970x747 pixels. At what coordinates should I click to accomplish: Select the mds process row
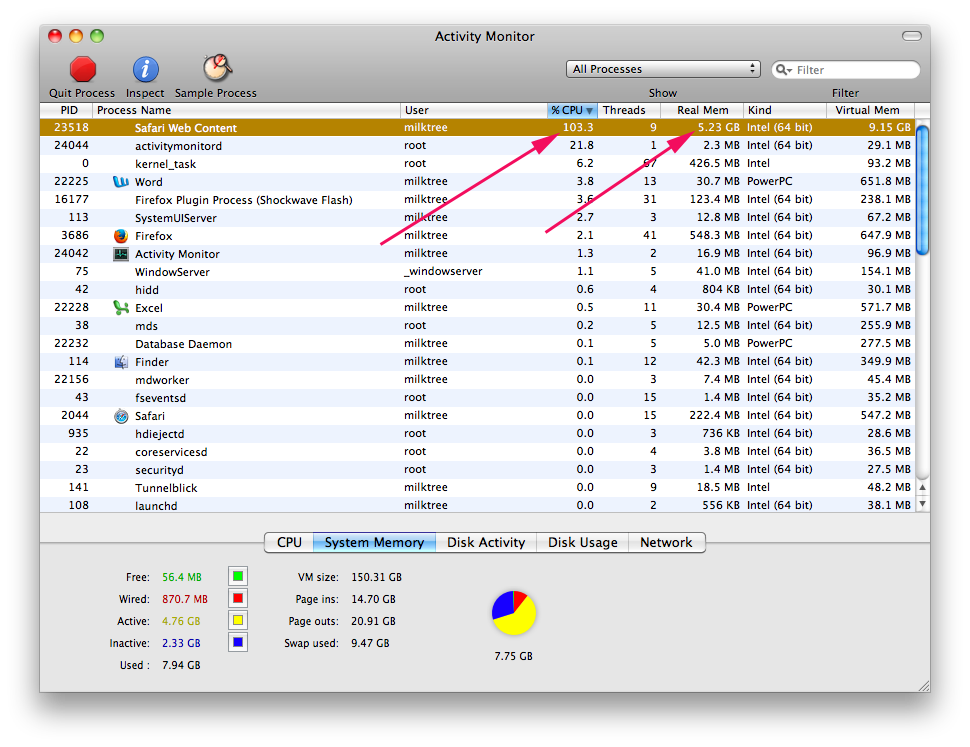478,325
